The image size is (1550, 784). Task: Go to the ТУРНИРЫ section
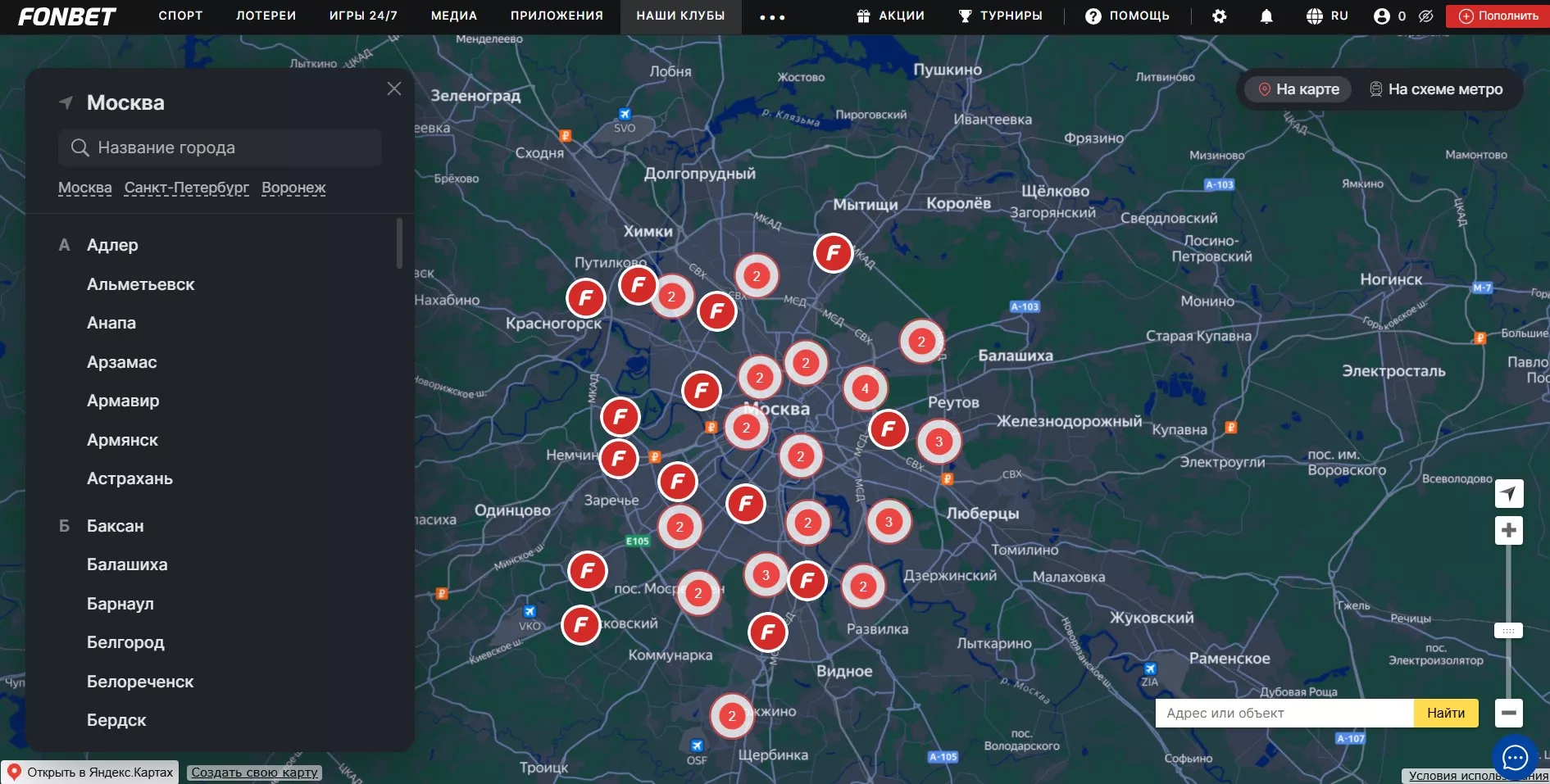click(1001, 16)
